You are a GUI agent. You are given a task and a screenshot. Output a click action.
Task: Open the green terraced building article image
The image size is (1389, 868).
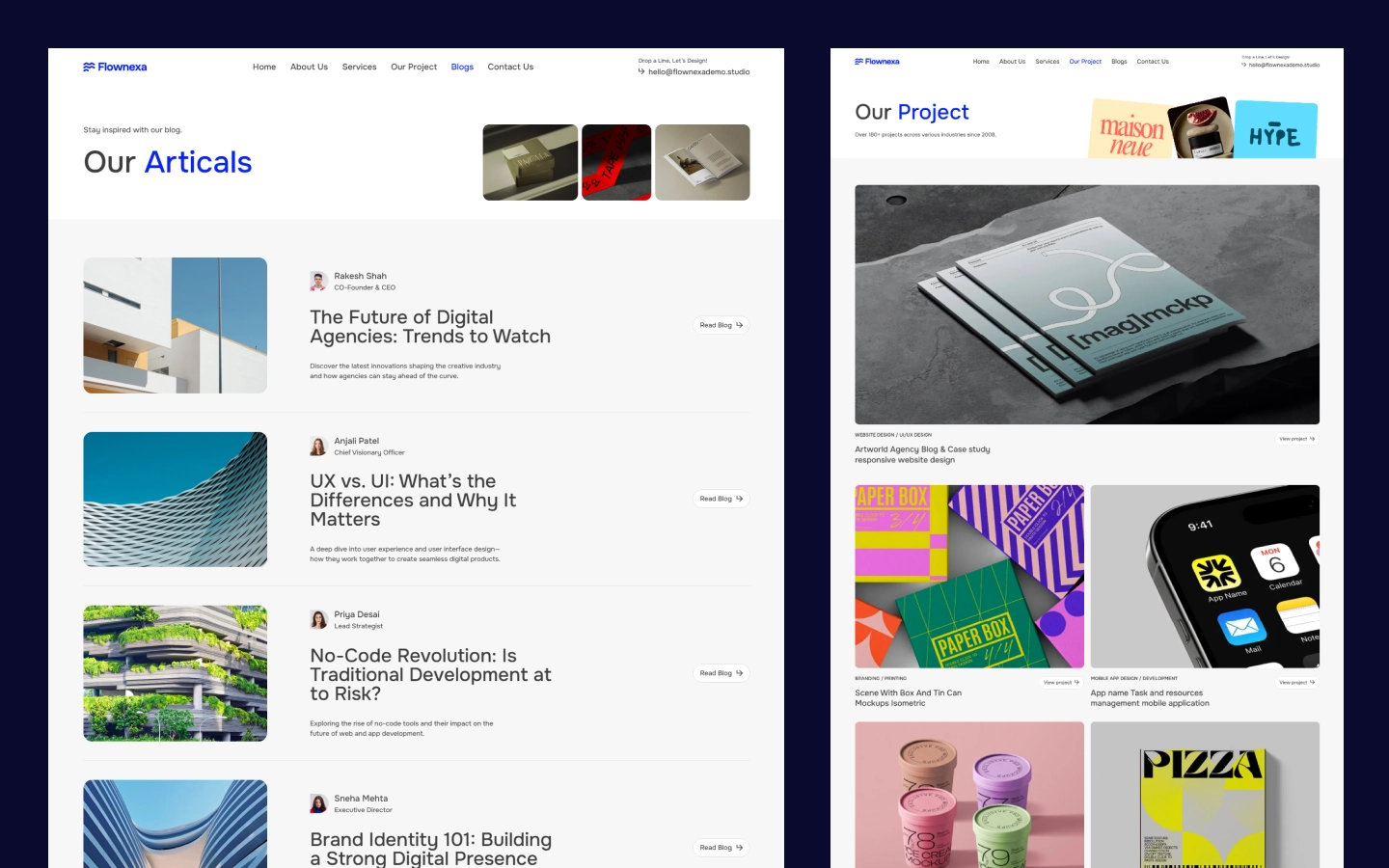(x=176, y=673)
